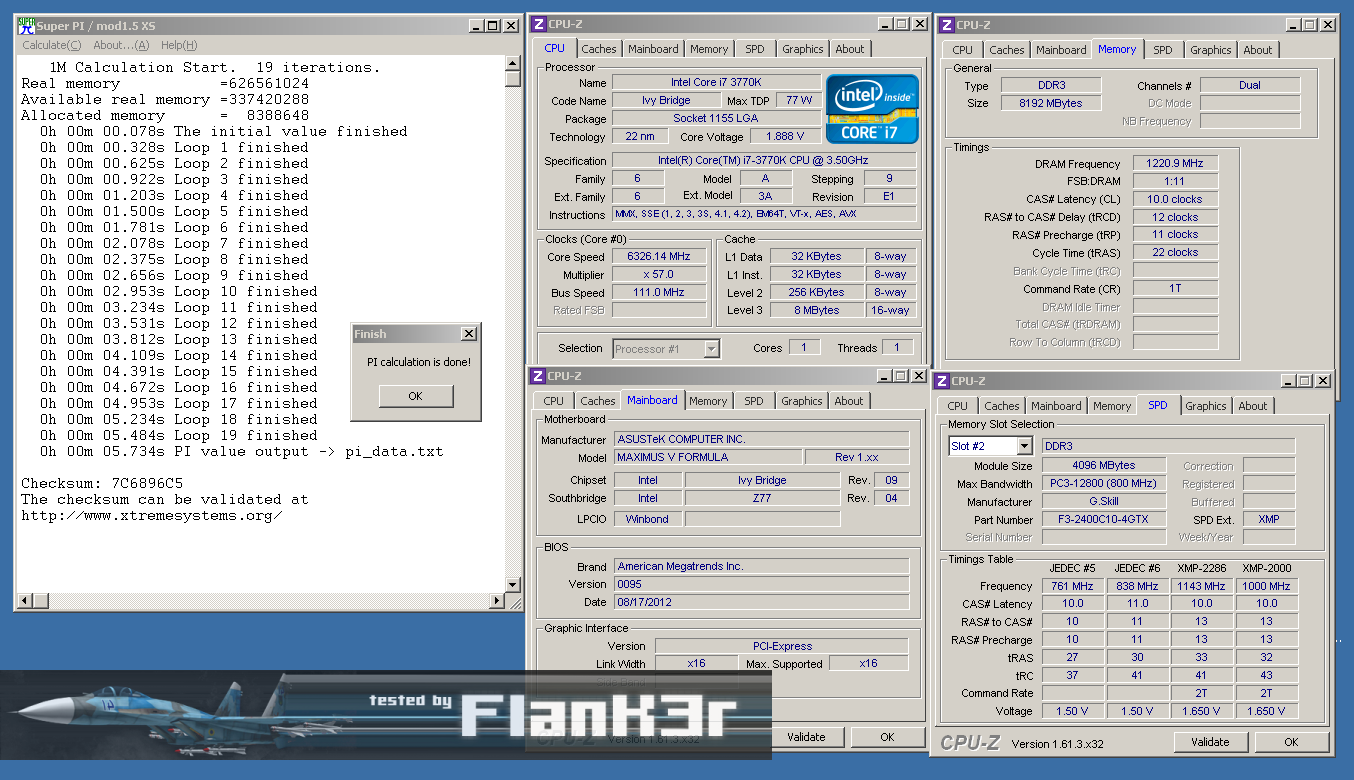Open CPU tab in the Mainboard window
Screen dimensions: 1354x780
(554, 401)
